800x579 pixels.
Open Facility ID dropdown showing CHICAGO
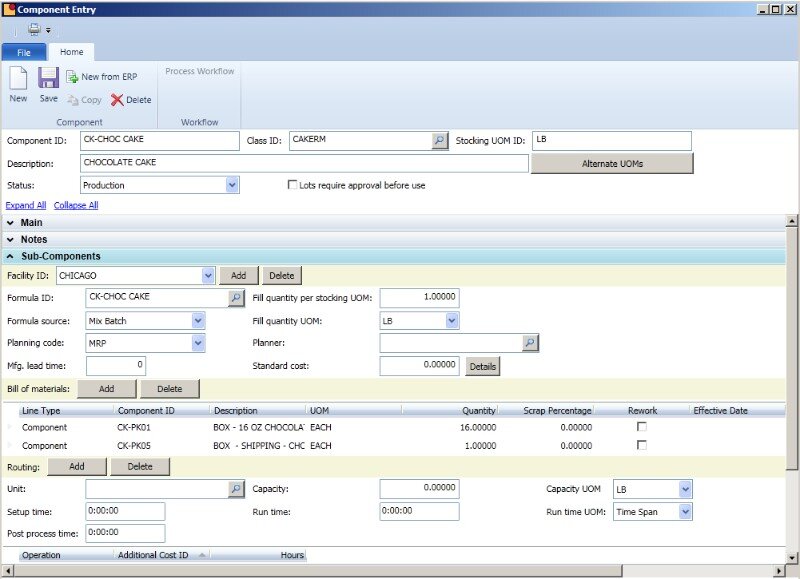click(208, 275)
